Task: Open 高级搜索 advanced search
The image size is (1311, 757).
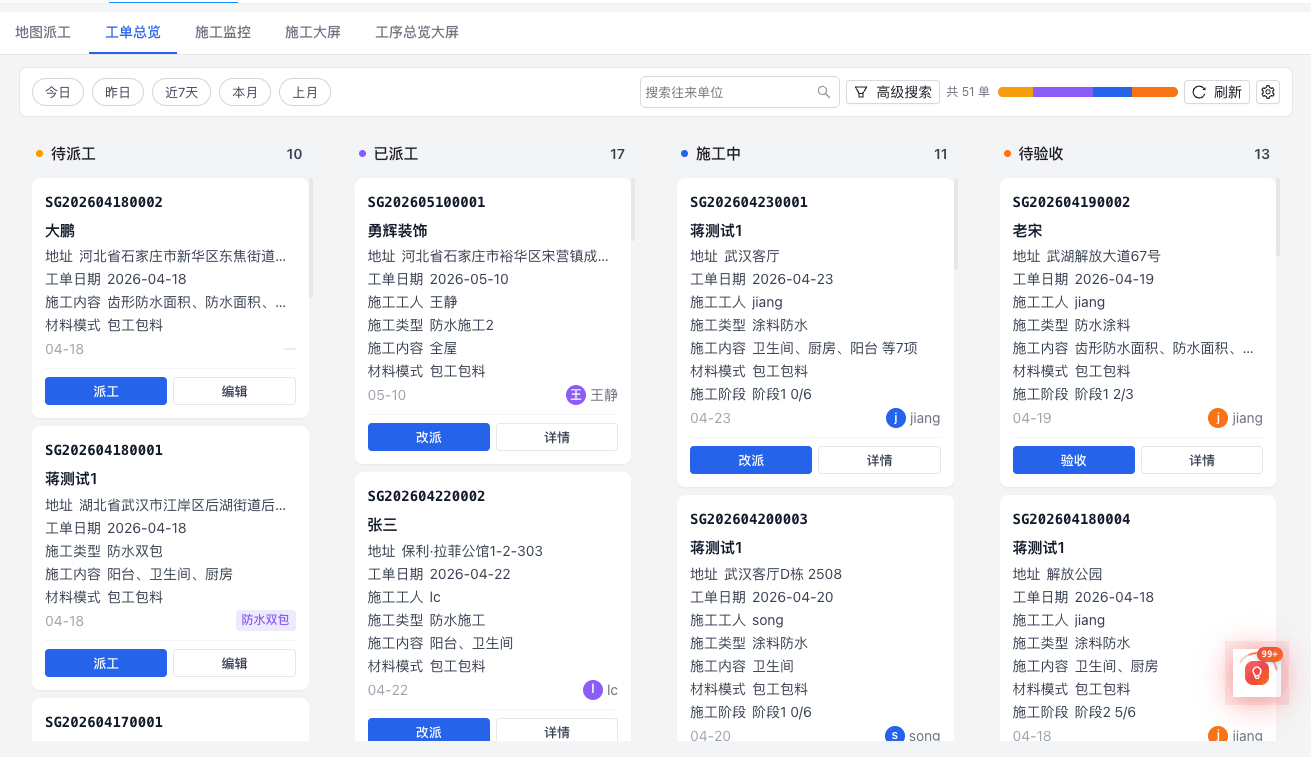Action: tap(893, 92)
